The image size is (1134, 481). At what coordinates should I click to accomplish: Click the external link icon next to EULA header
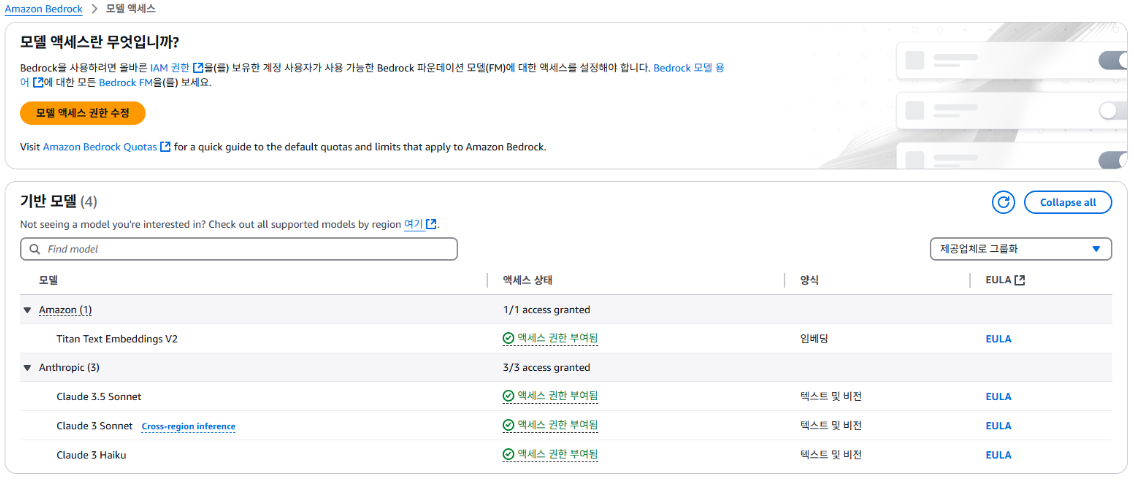point(1020,280)
